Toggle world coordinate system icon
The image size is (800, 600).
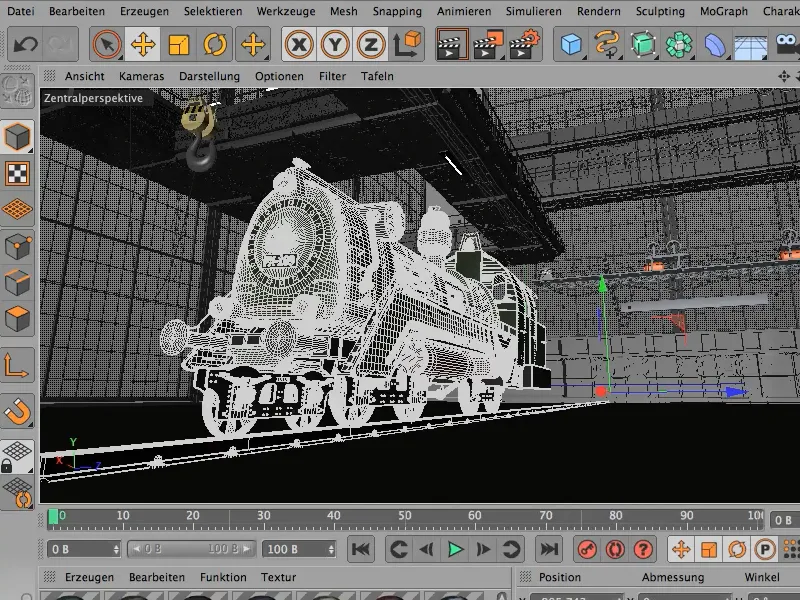click(x=407, y=44)
